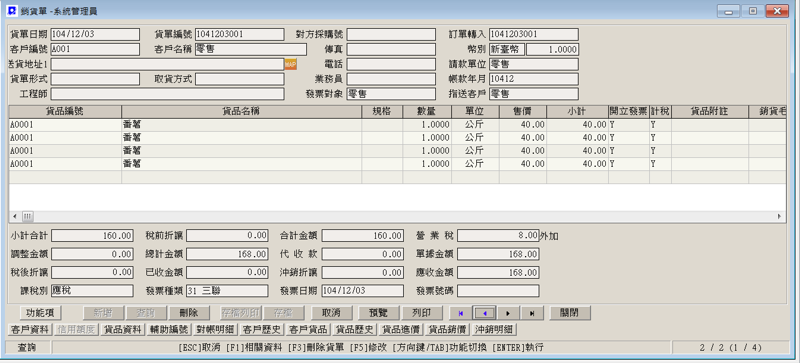Click the 營業稅 tax field showing 8.00
The height and width of the screenshot is (363, 800).
click(x=498, y=236)
